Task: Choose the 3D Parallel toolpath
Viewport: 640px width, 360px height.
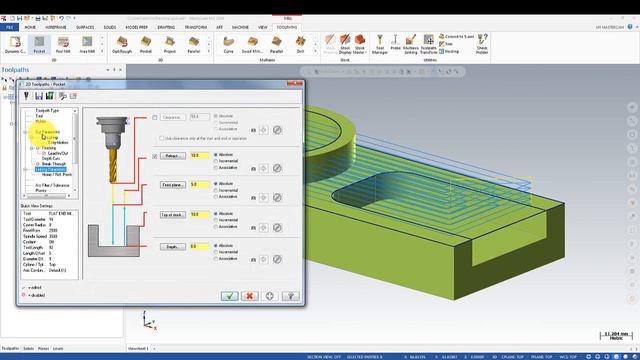Action: click(193, 44)
